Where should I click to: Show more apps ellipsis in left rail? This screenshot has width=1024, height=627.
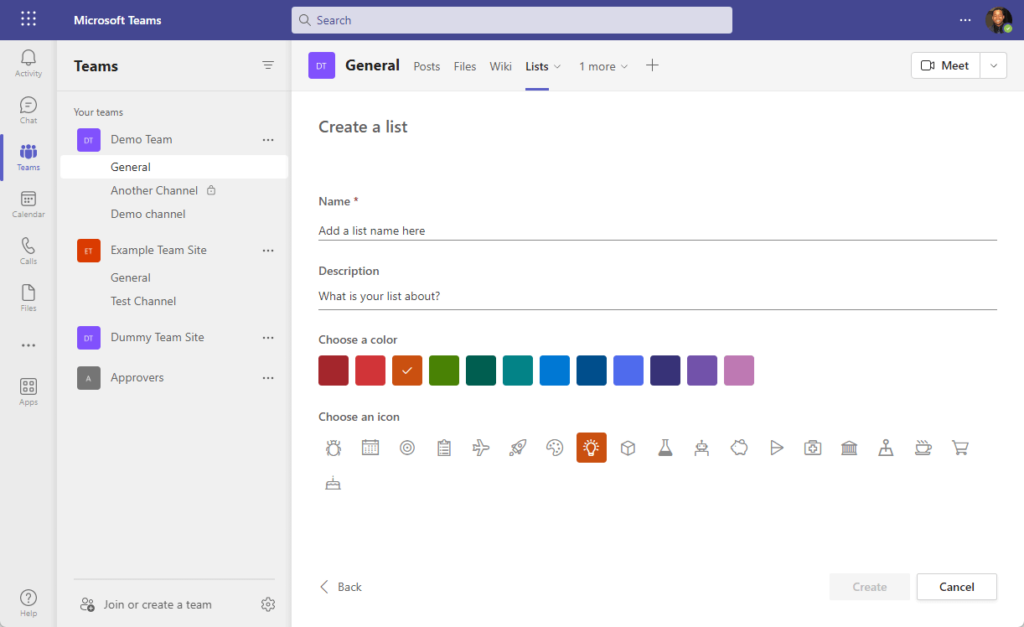[28, 346]
